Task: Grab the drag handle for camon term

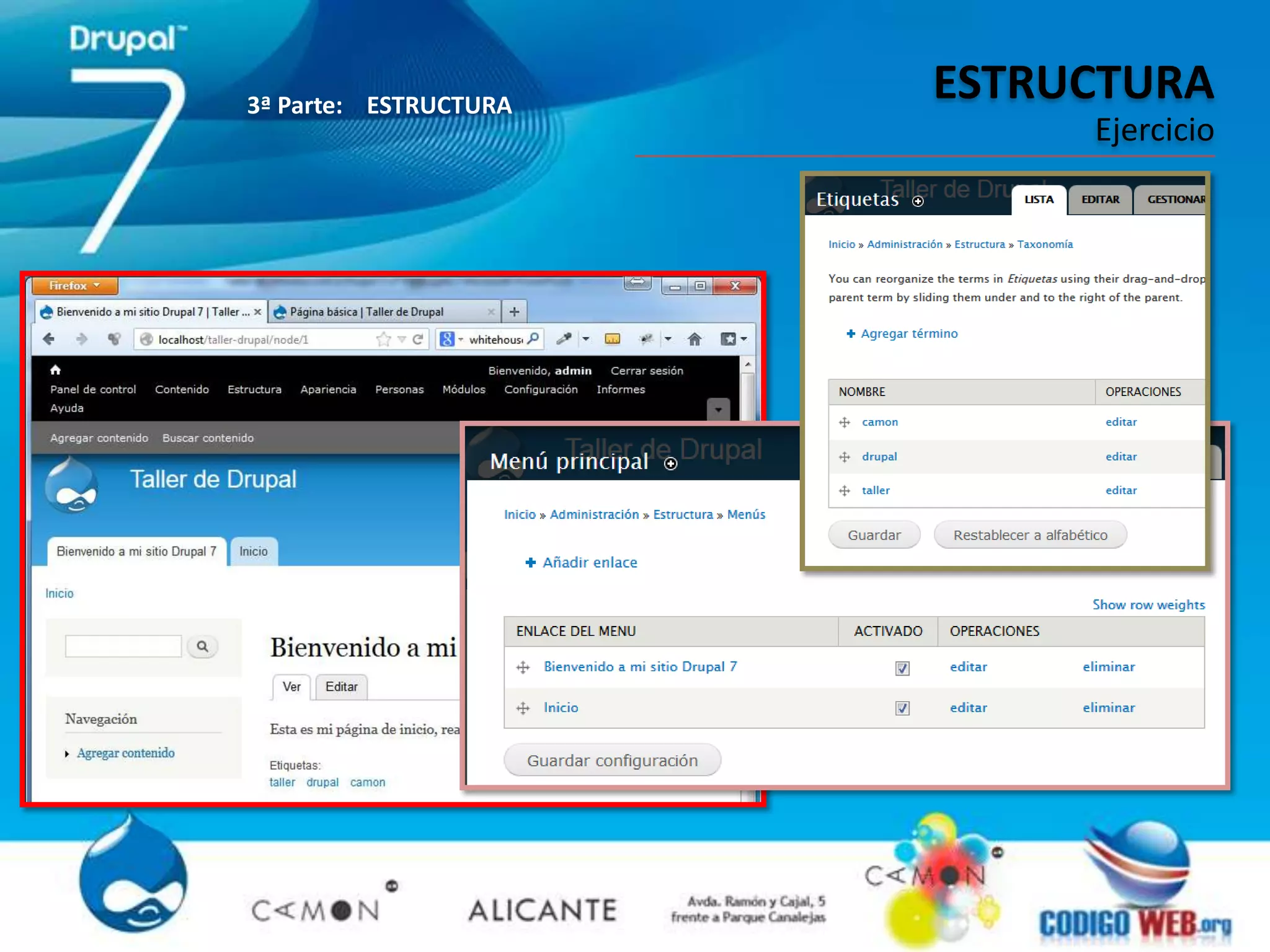Action: 845,423
